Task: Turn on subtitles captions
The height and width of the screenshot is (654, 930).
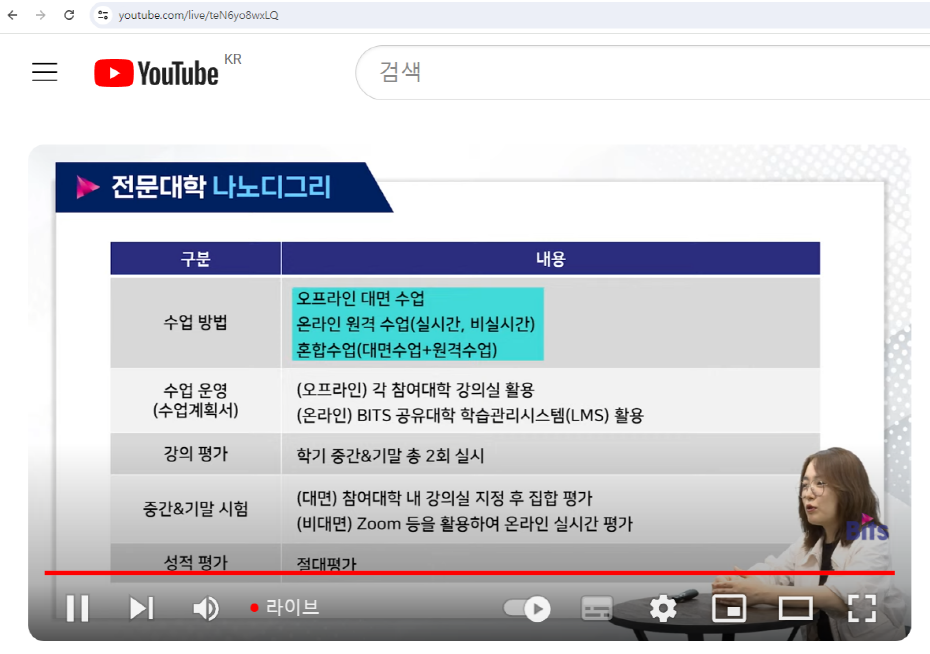Action: [x=597, y=608]
